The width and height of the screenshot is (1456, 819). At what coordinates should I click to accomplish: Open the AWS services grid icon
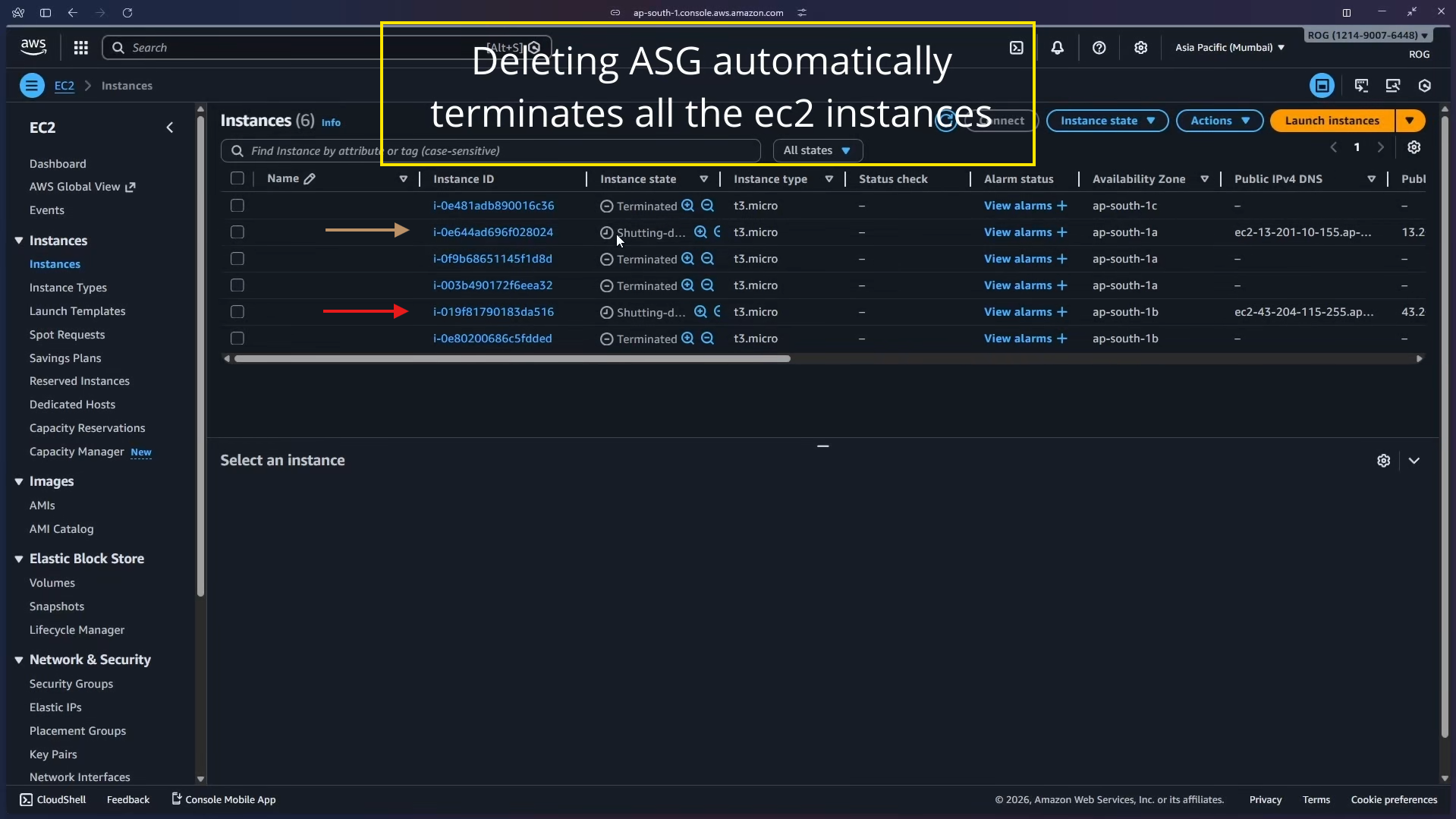[80, 47]
